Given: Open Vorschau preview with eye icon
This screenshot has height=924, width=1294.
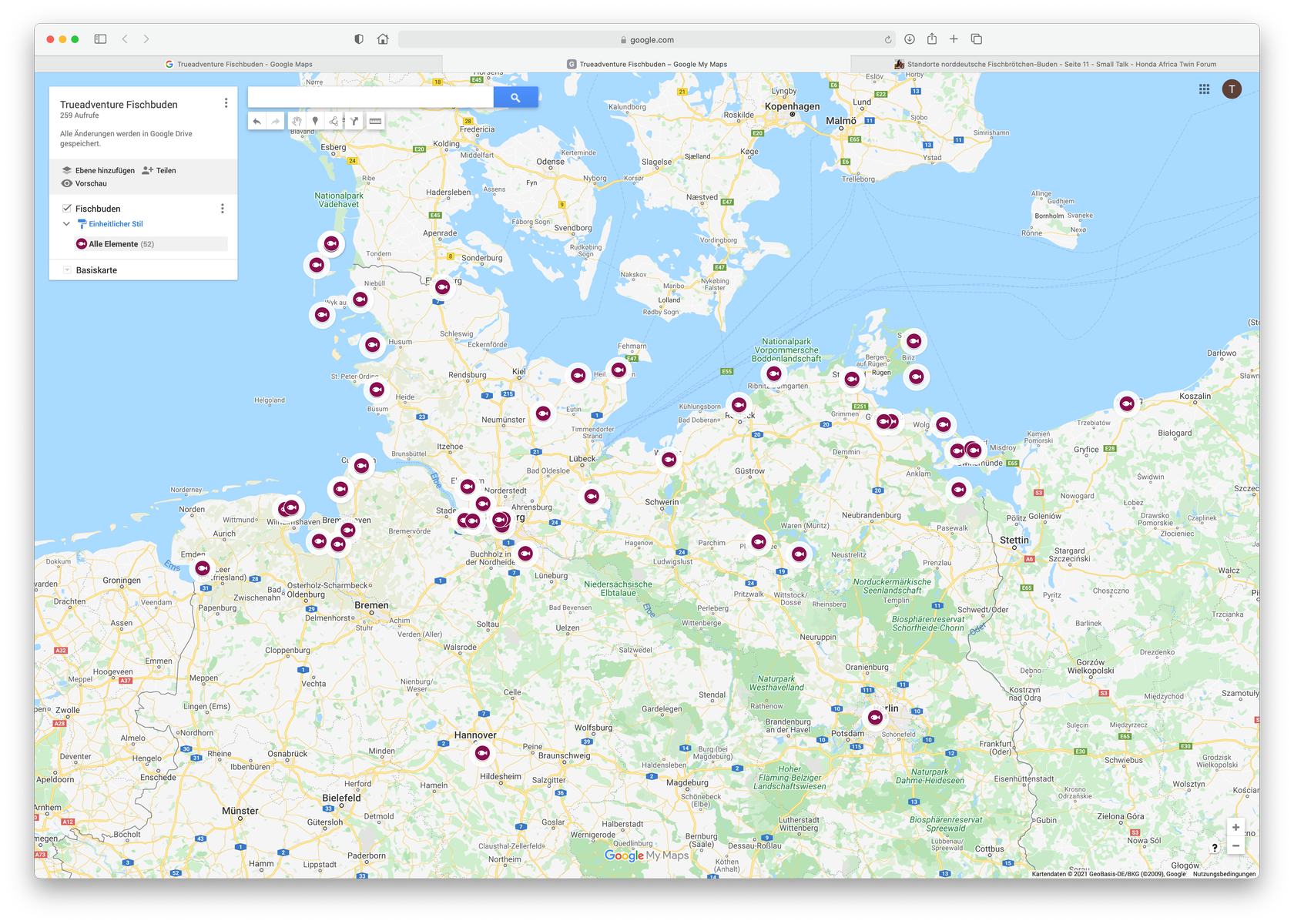Looking at the screenshot, I should (85, 184).
